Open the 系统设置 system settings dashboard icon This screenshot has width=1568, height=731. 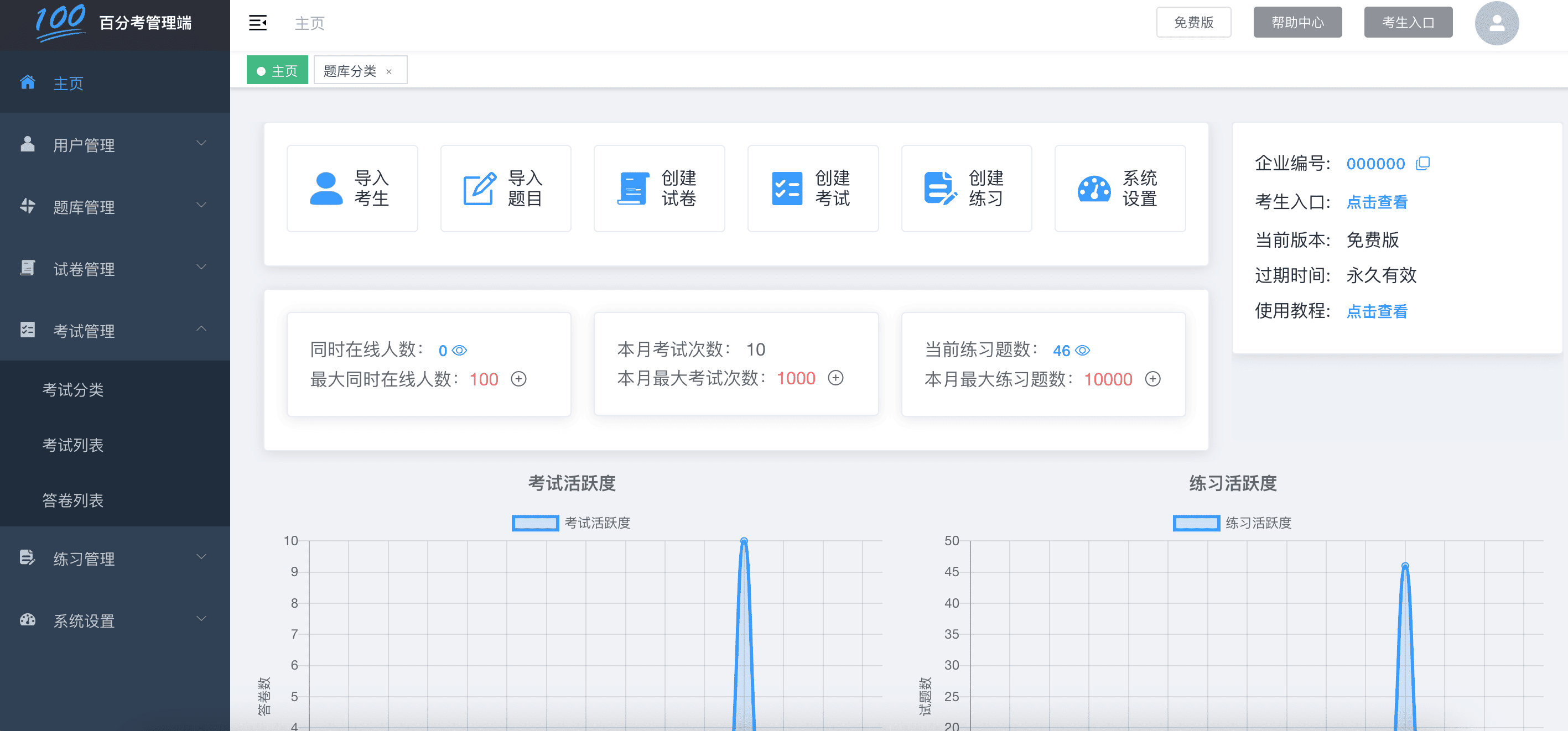(1120, 188)
